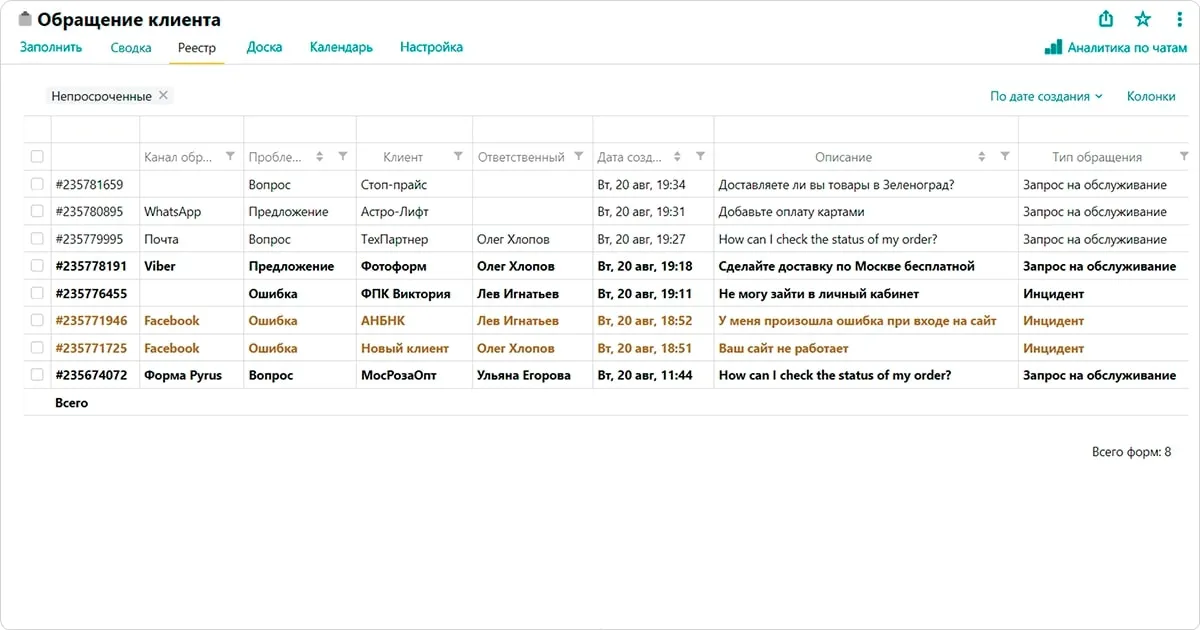Viewport: 1200px width, 630px height.
Task: Open the filter on the Клиент column
Action: (458, 156)
